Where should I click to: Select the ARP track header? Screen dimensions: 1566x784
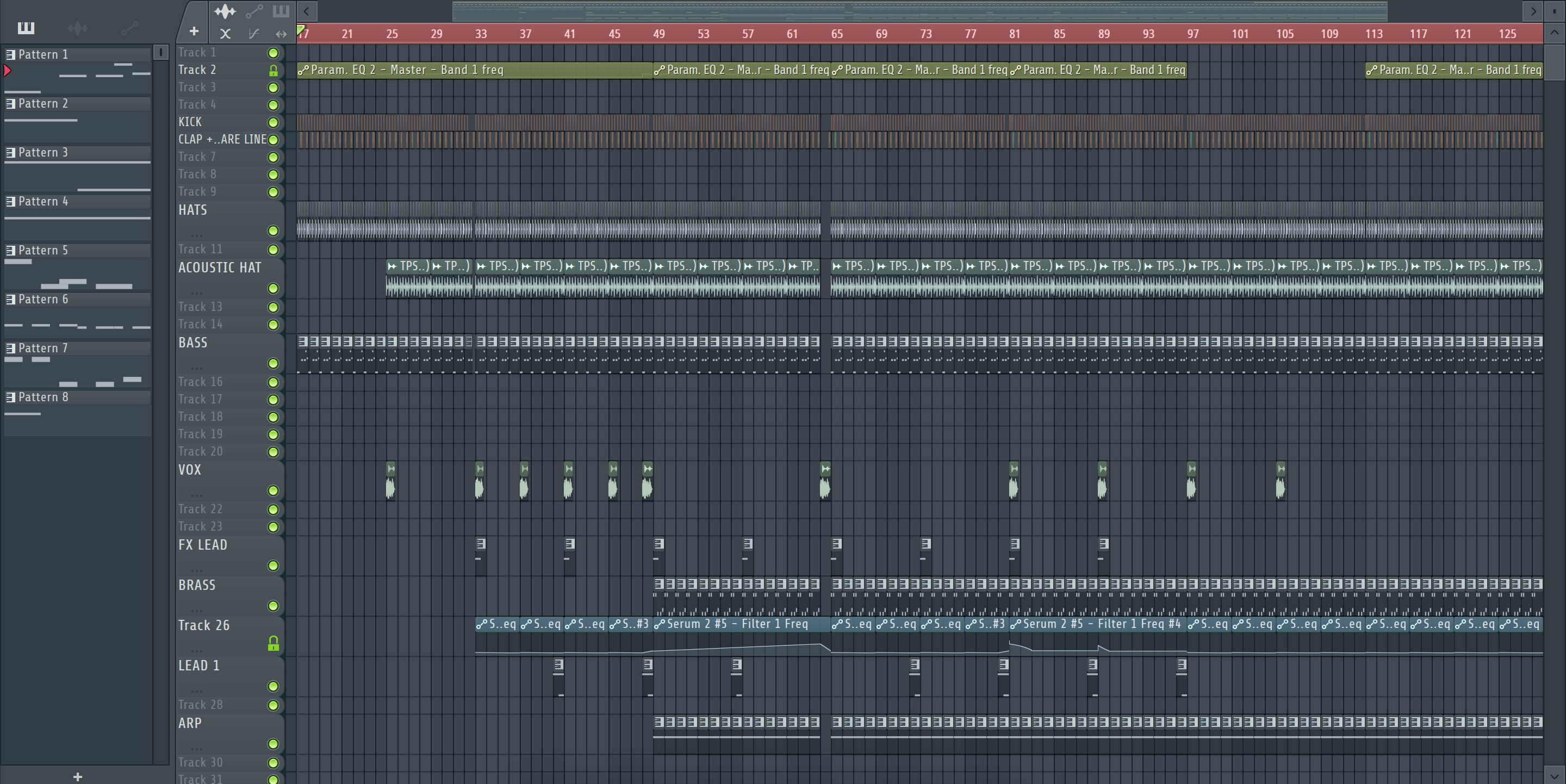[x=230, y=733]
